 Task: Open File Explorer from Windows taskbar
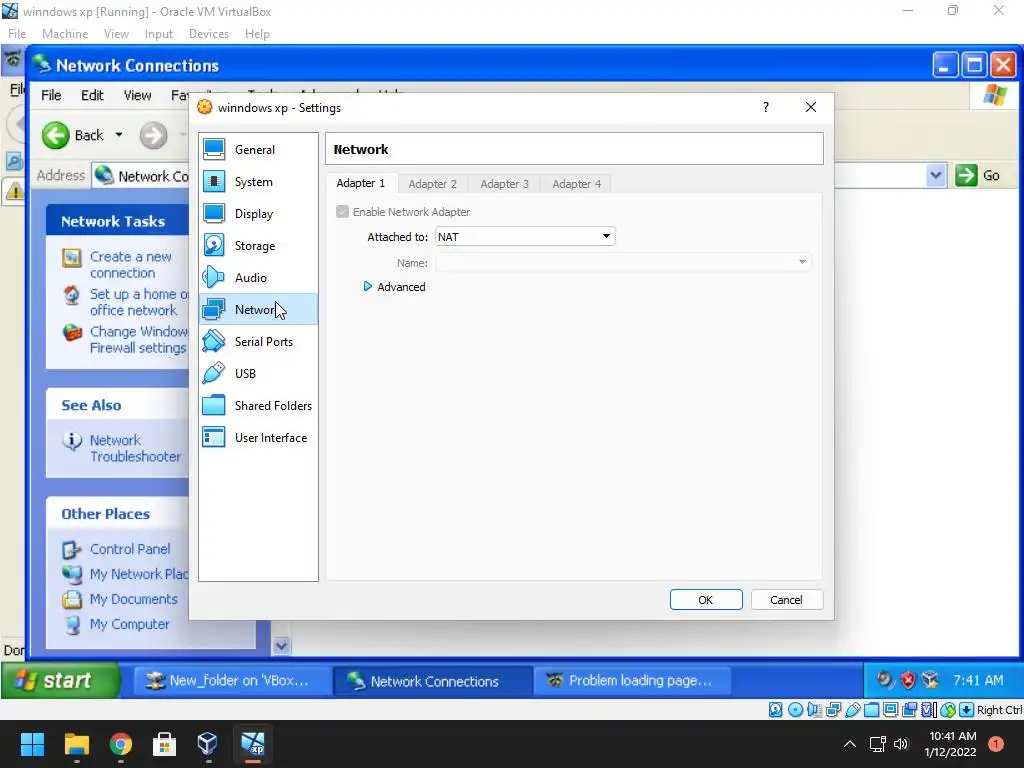pyautogui.click(x=76, y=744)
